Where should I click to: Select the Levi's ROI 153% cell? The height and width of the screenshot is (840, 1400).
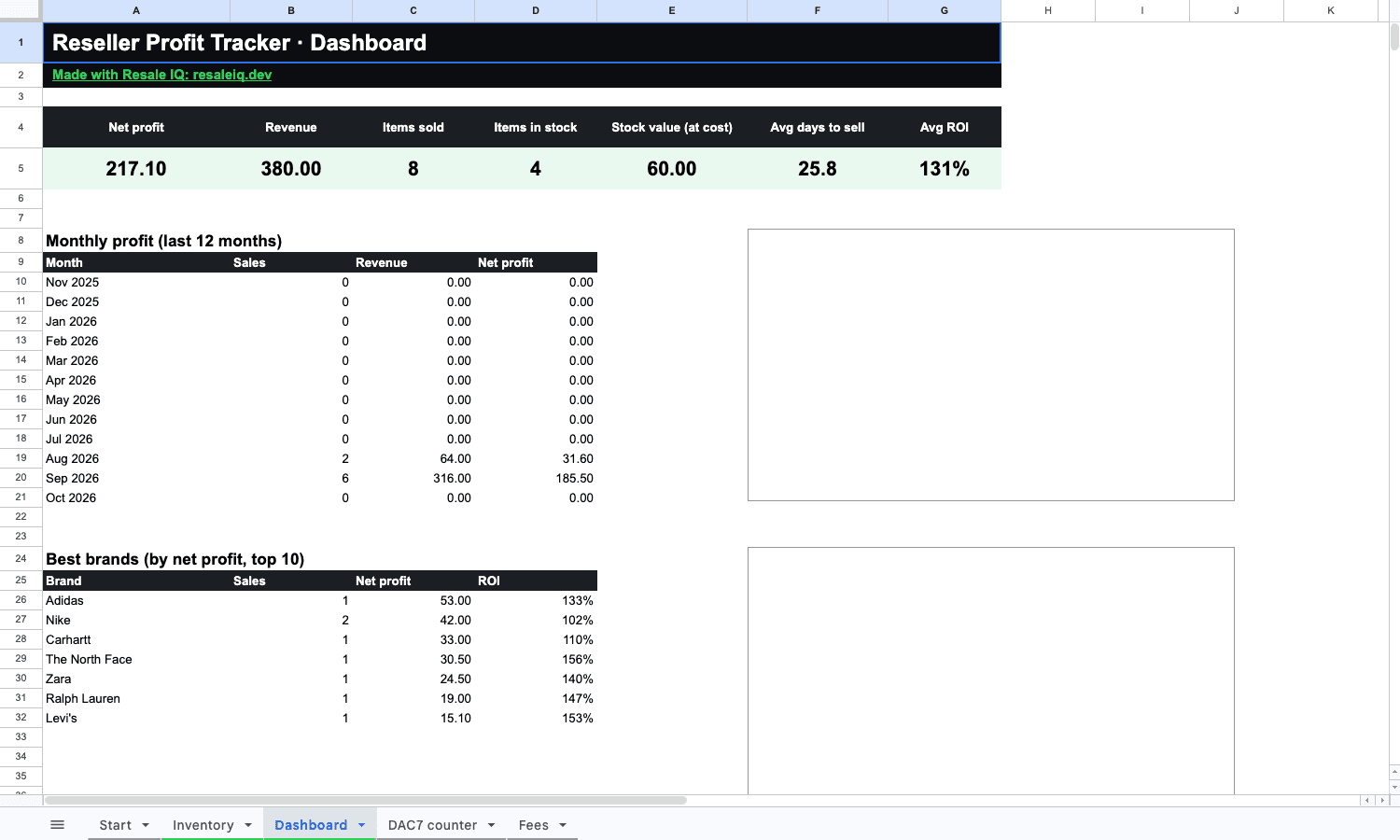click(536, 718)
